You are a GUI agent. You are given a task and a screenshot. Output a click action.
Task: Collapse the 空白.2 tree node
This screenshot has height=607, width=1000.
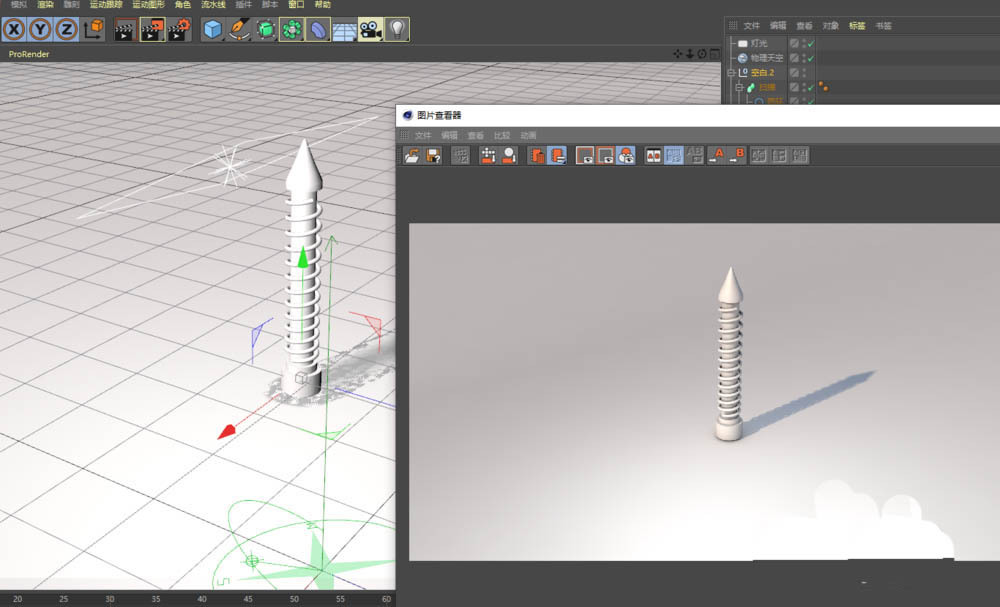[732, 73]
